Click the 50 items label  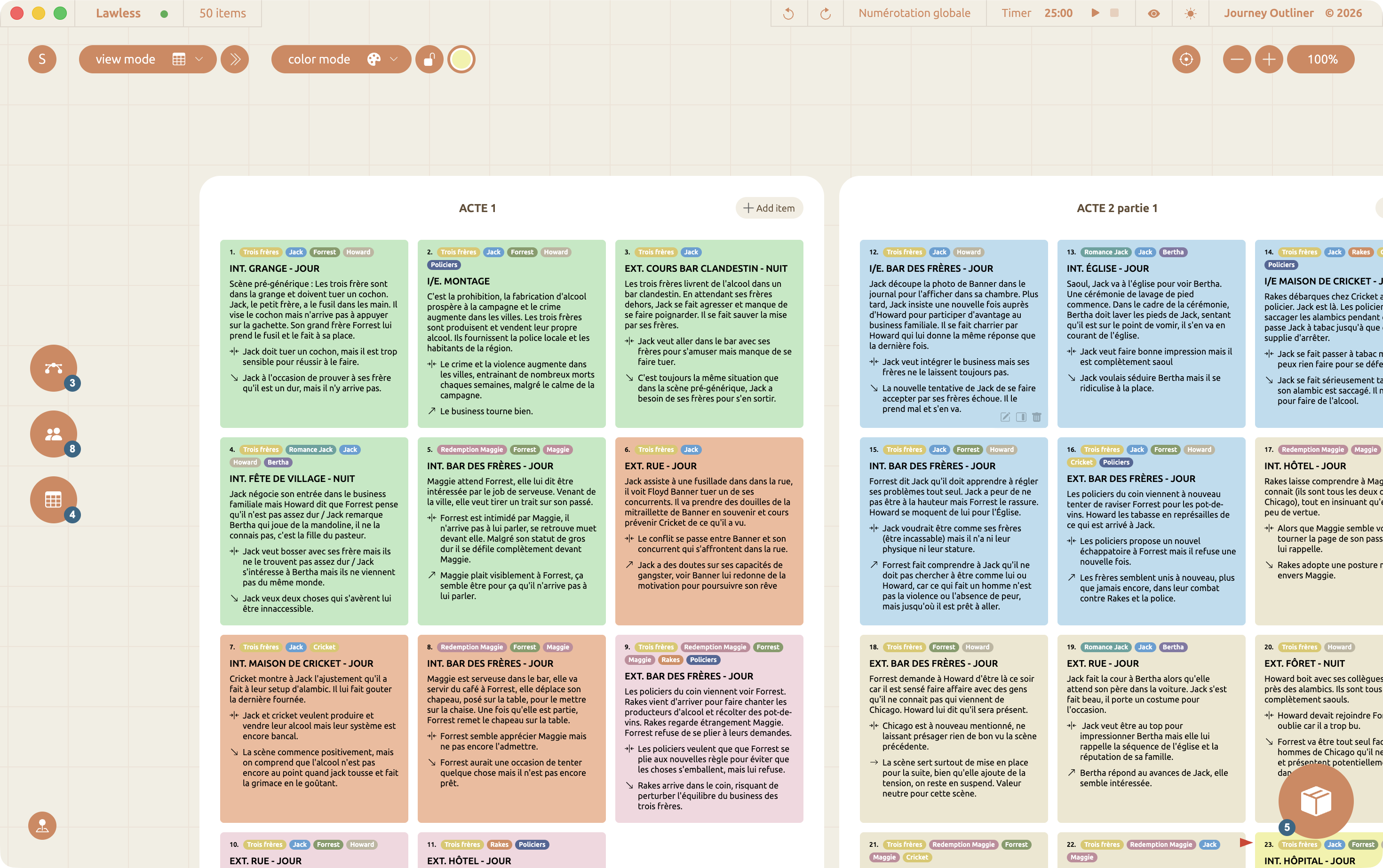click(x=222, y=13)
